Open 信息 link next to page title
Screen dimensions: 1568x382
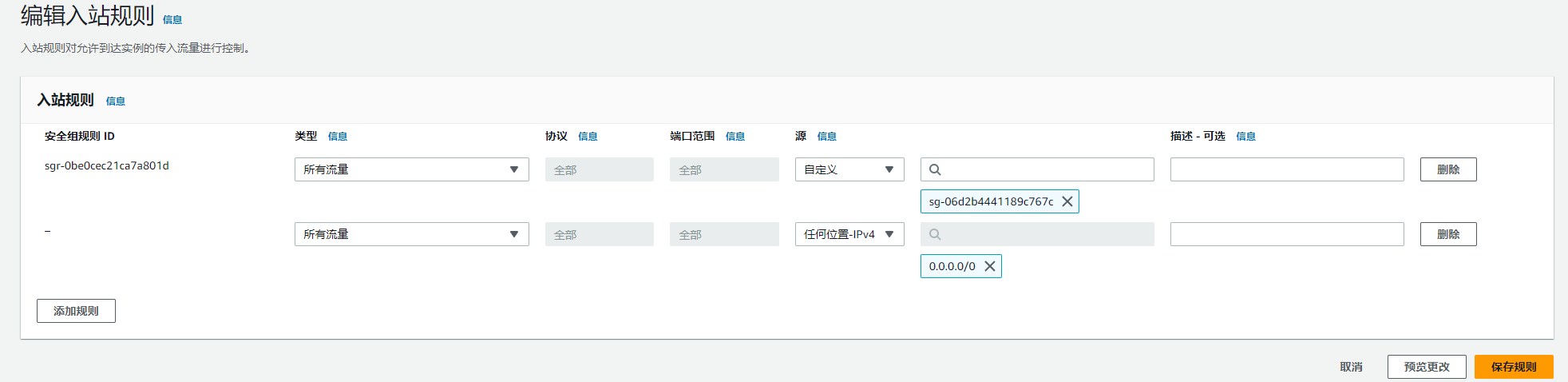(x=172, y=20)
